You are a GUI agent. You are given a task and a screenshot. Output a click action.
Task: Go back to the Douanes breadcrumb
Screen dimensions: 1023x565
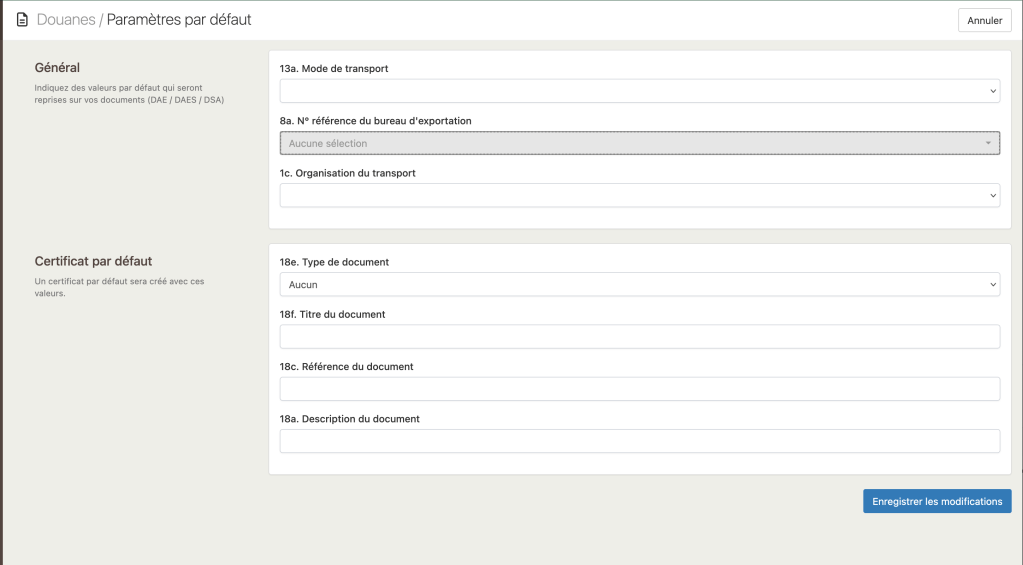click(66, 20)
